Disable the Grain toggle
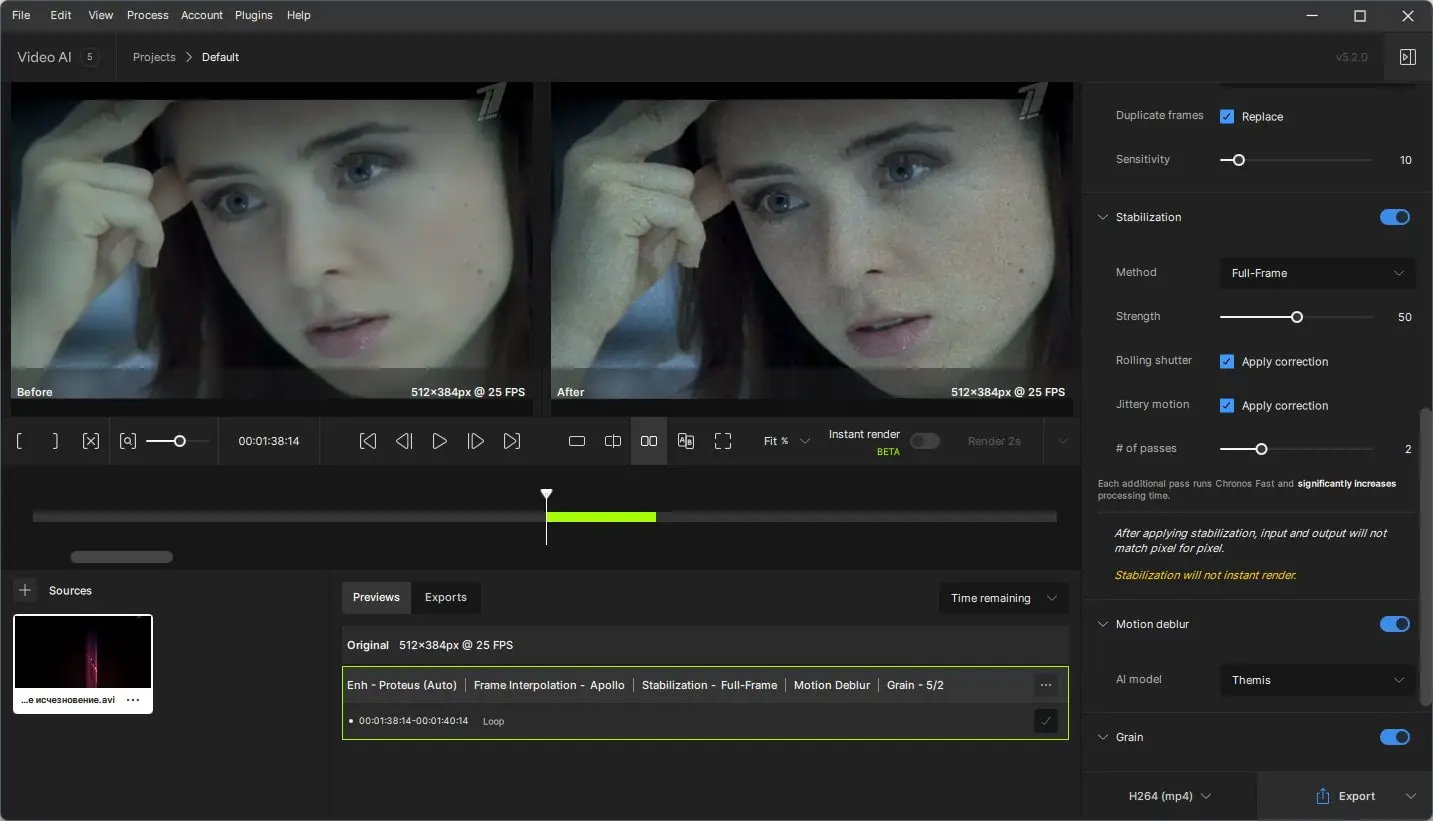The image size is (1433, 821). [x=1394, y=737]
